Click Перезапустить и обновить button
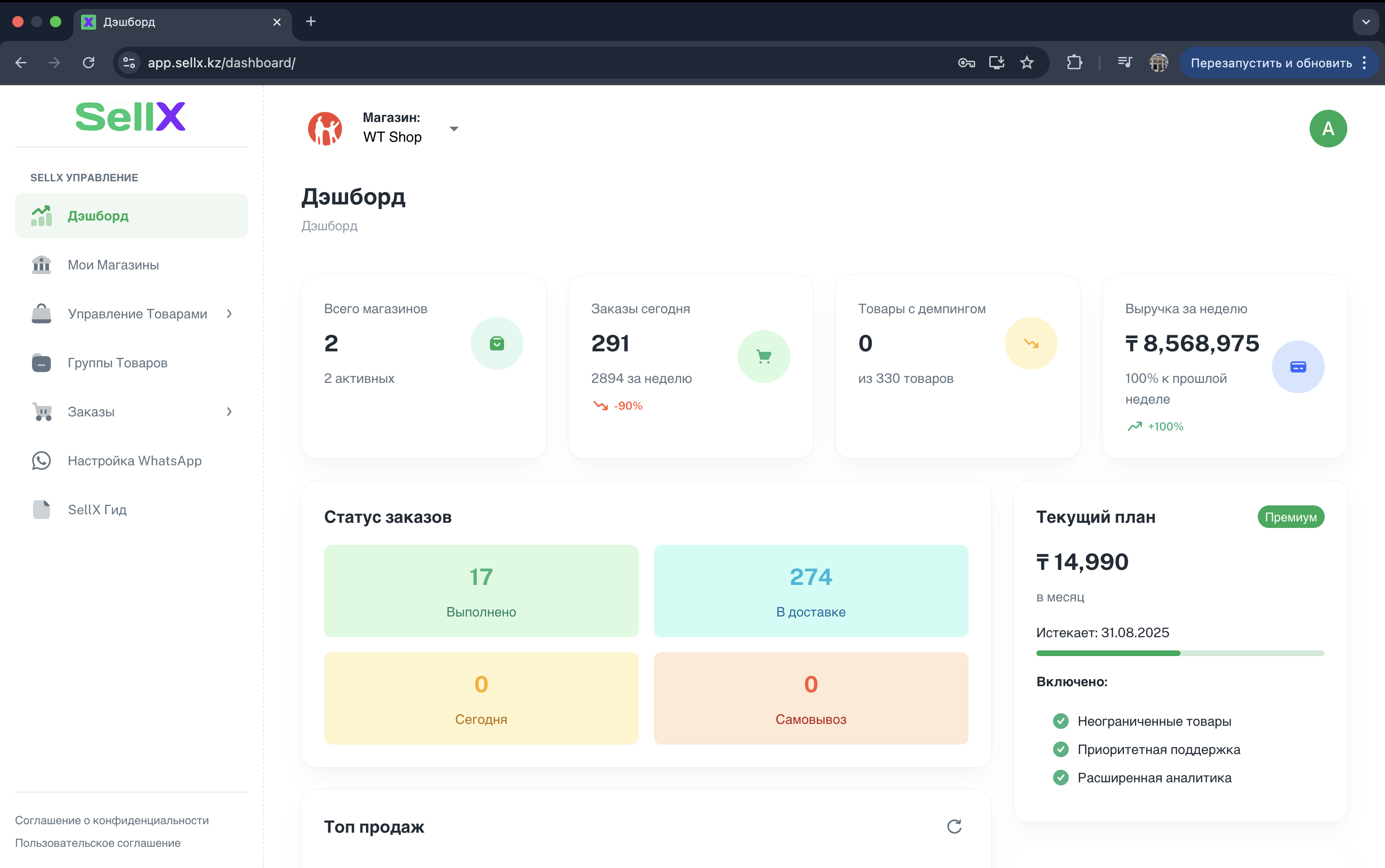 coord(1271,63)
